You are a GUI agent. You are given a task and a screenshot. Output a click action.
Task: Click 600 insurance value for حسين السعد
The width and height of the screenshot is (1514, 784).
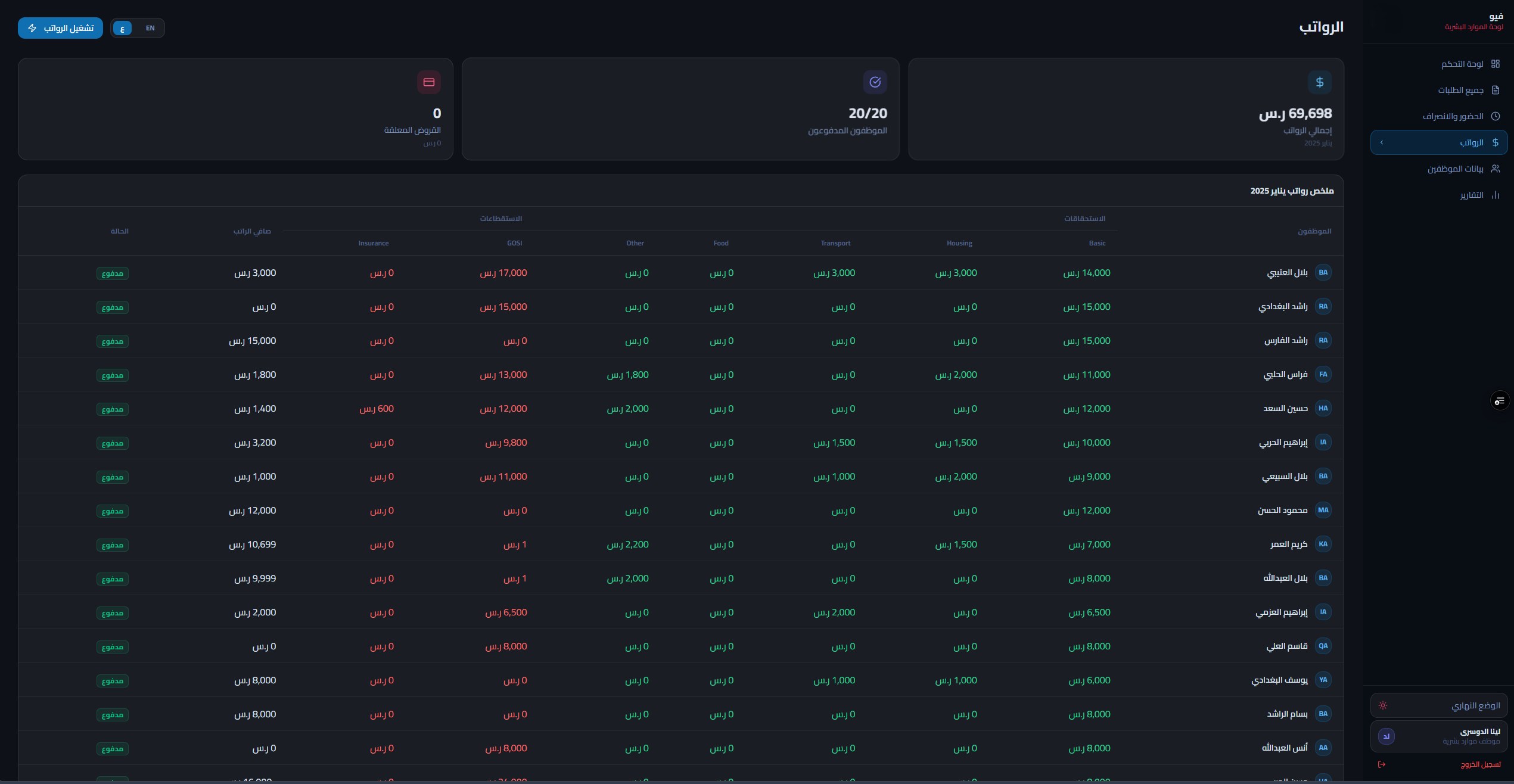[377, 409]
